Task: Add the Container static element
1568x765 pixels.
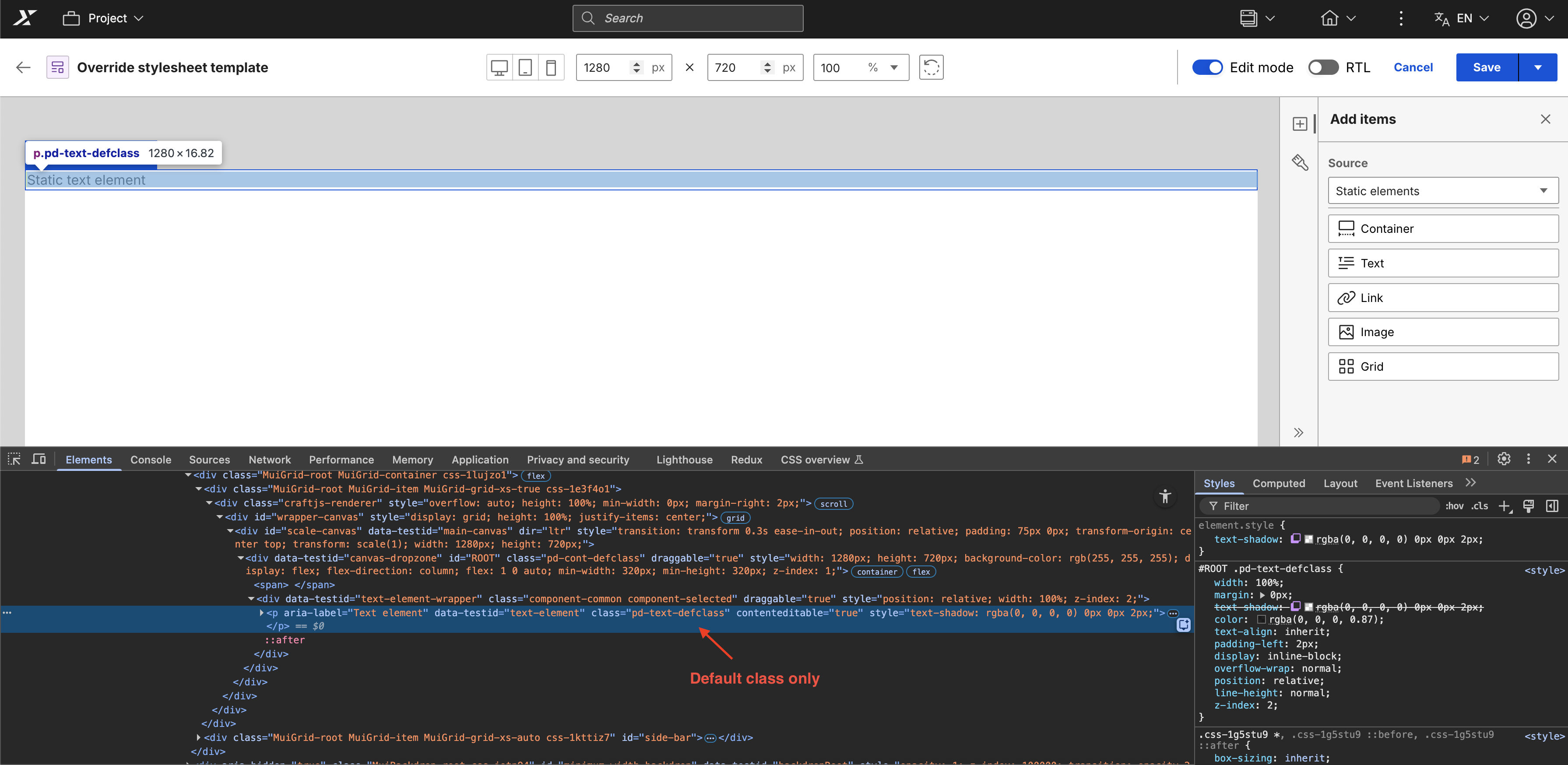Action: click(1443, 229)
